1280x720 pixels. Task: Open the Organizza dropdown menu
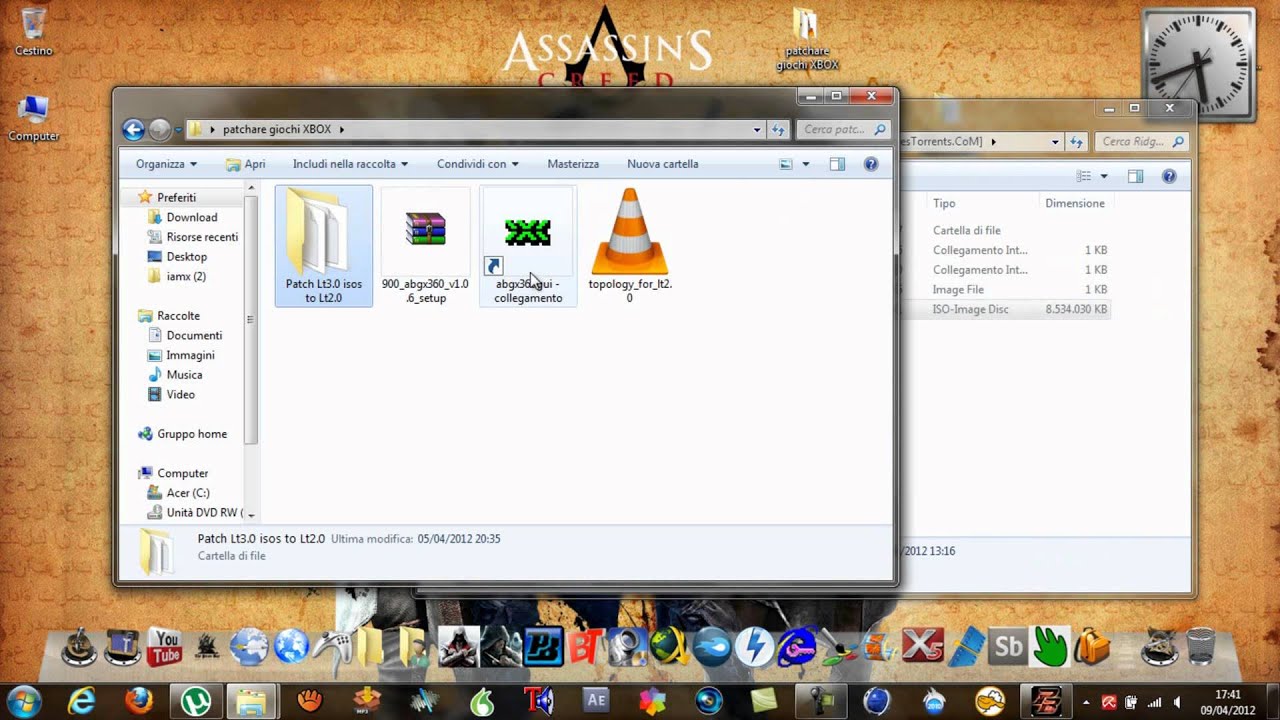point(167,164)
